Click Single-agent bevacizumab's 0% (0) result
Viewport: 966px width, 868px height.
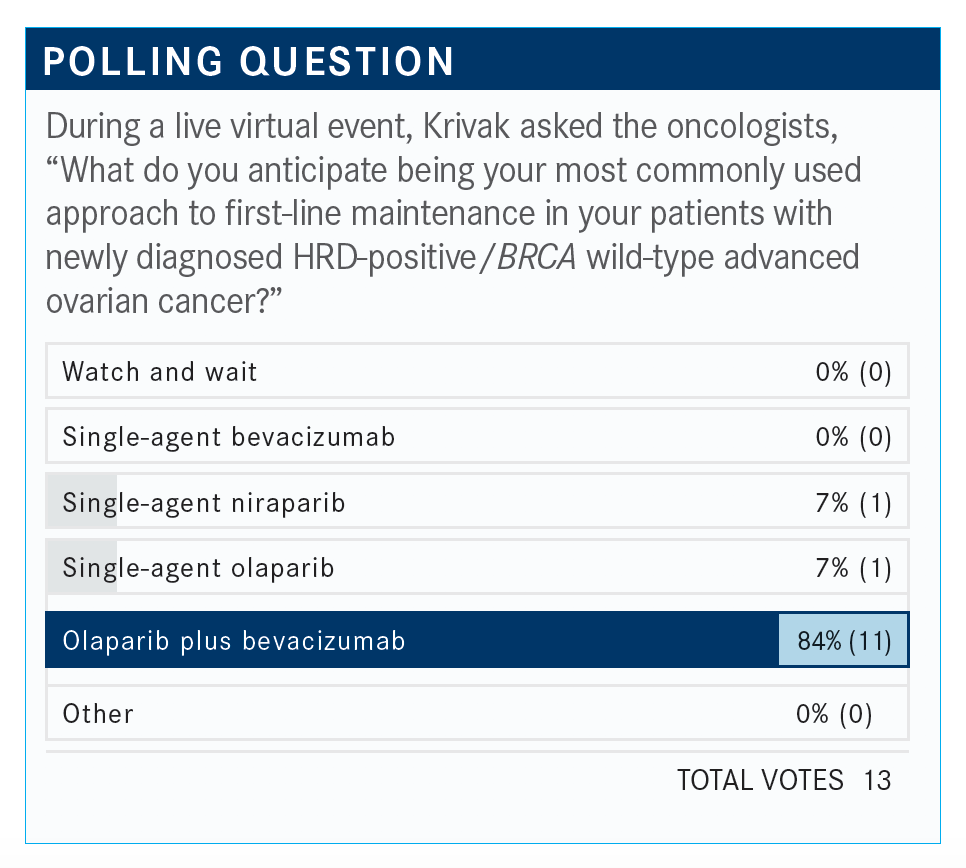(x=853, y=437)
